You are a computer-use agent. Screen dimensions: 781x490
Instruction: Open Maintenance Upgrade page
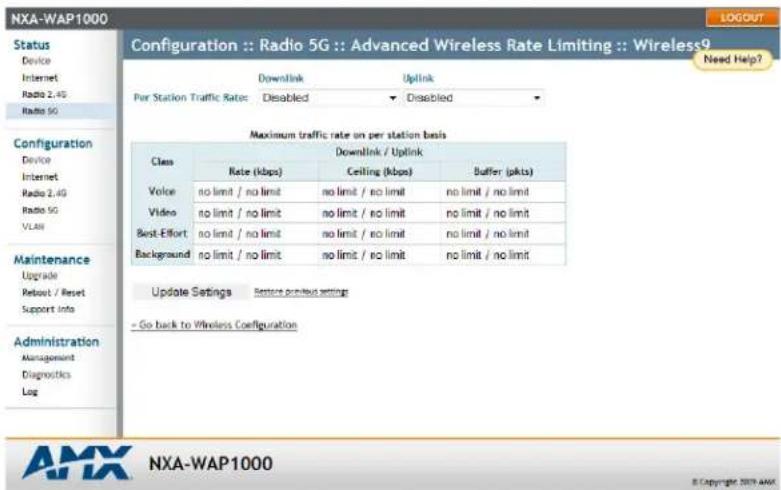pos(39,275)
